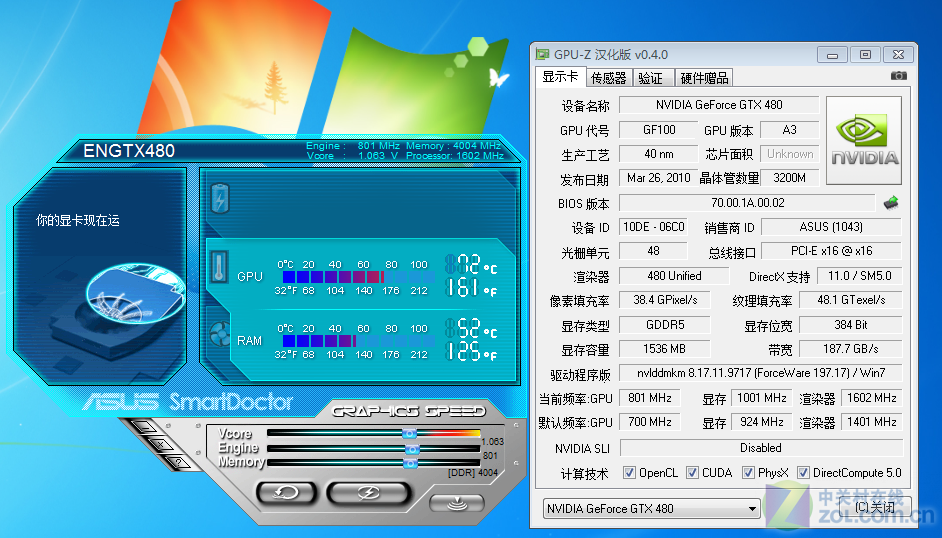Click the reset-to-default circular arrow button

point(287,492)
